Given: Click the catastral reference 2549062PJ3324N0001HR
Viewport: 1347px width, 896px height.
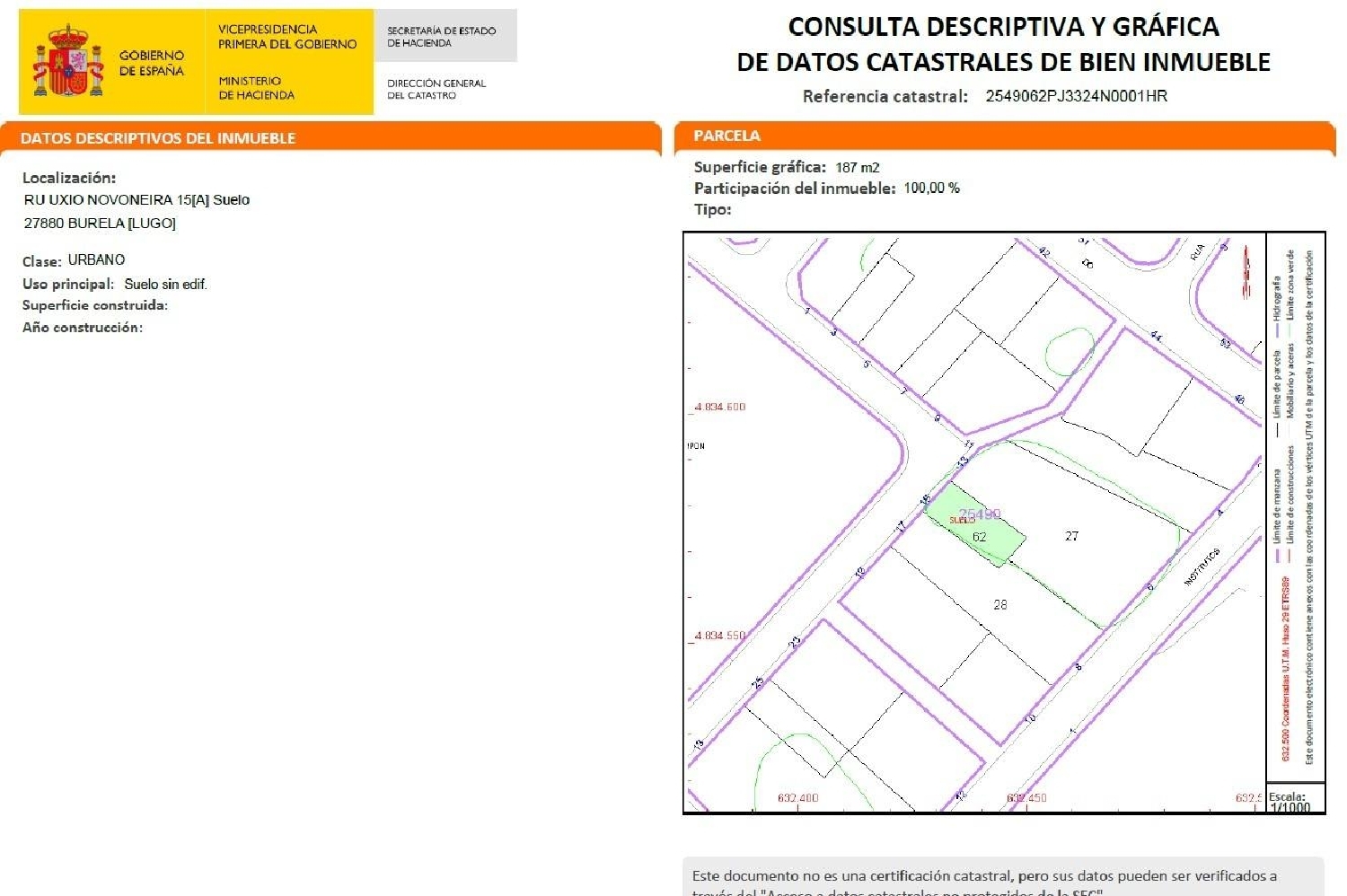Looking at the screenshot, I should (1077, 95).
